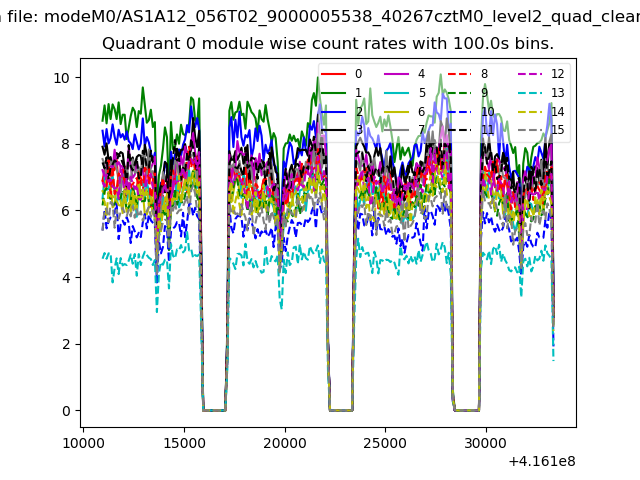Select the green solid legend entry 1
This screenshot has height=480, width=640.
pos(343,93)
